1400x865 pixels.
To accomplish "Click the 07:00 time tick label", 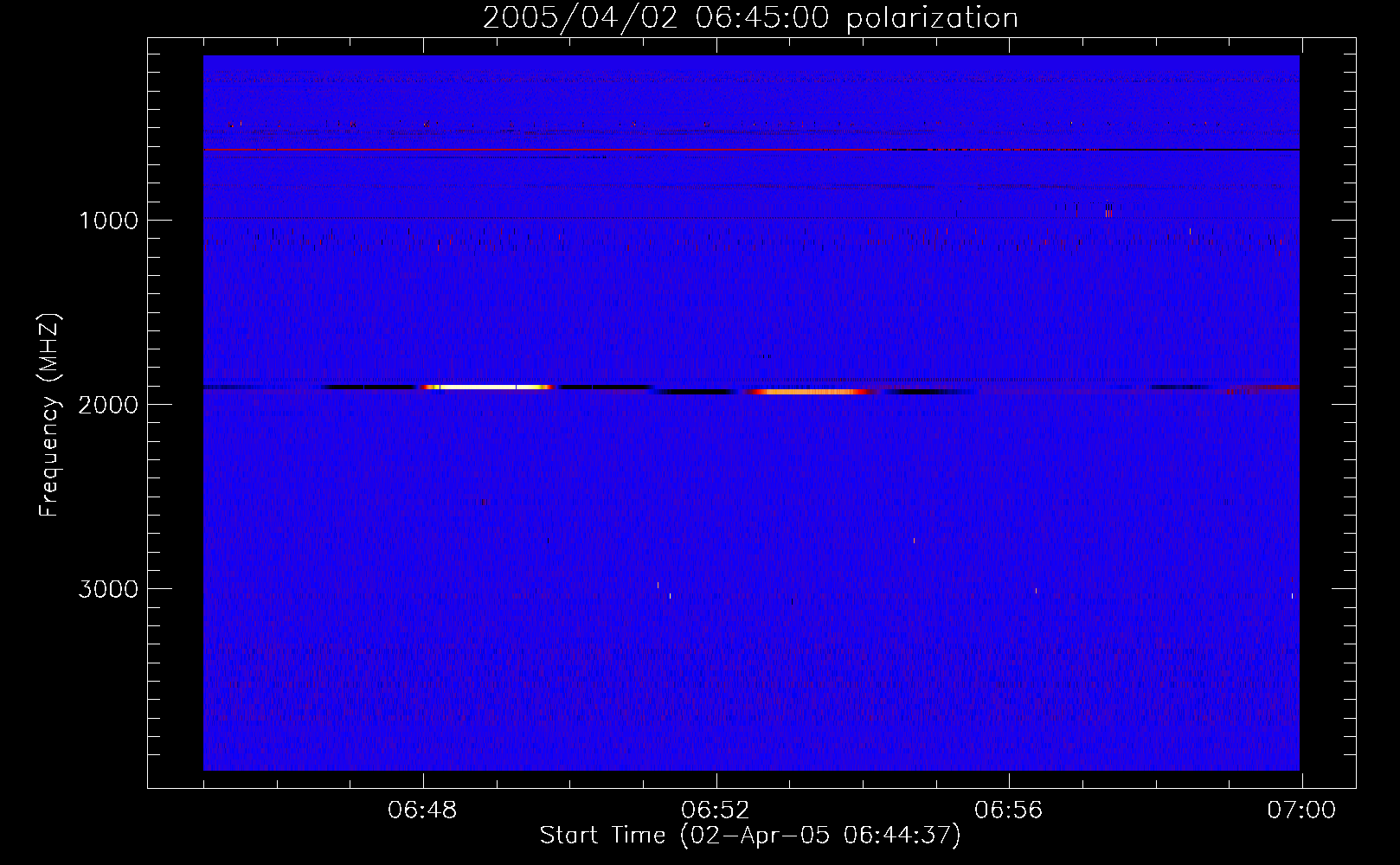I will (1301, 811).
